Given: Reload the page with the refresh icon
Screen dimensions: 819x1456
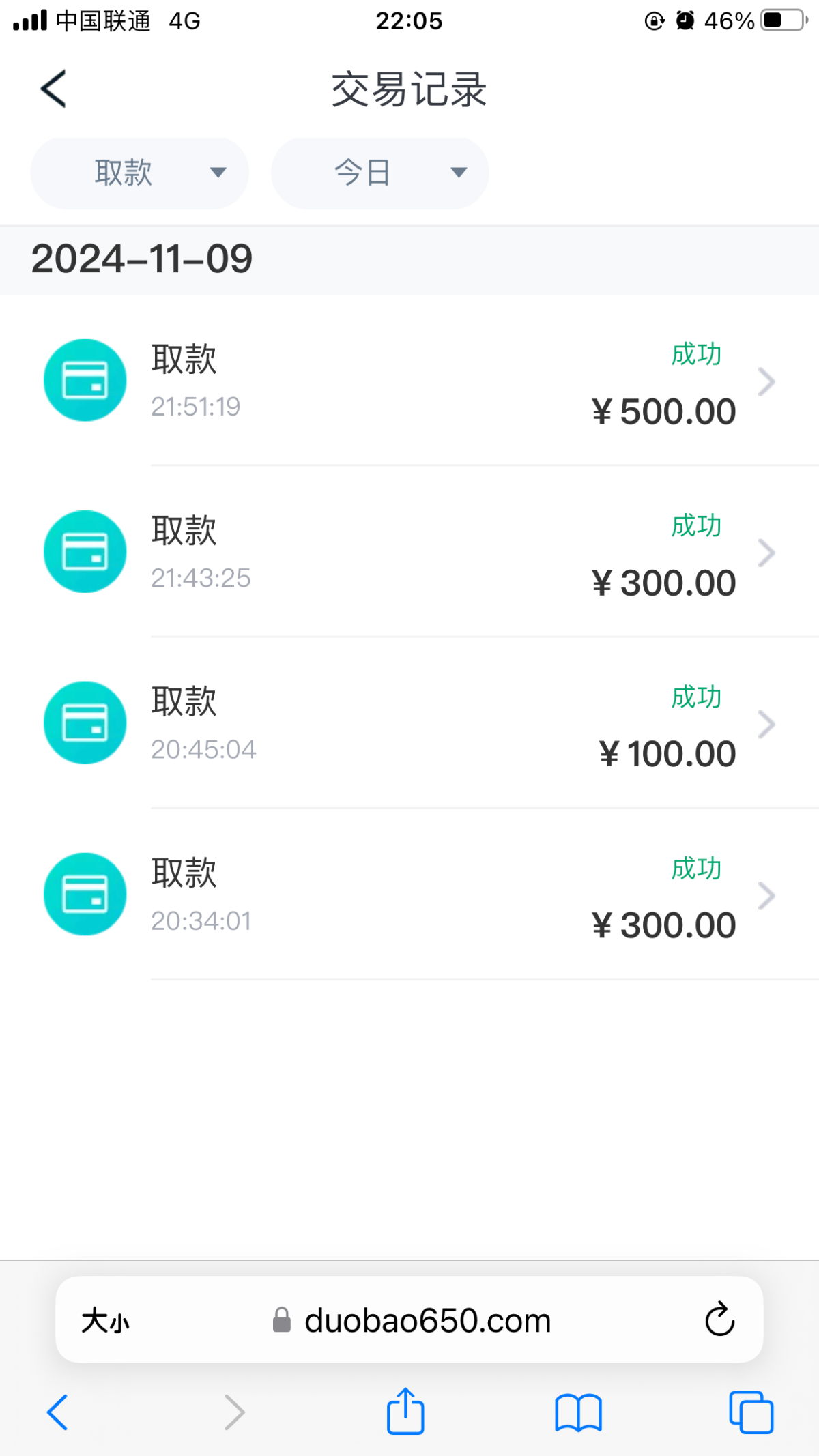Looking at the screenshot, I should click(719, 1320).
